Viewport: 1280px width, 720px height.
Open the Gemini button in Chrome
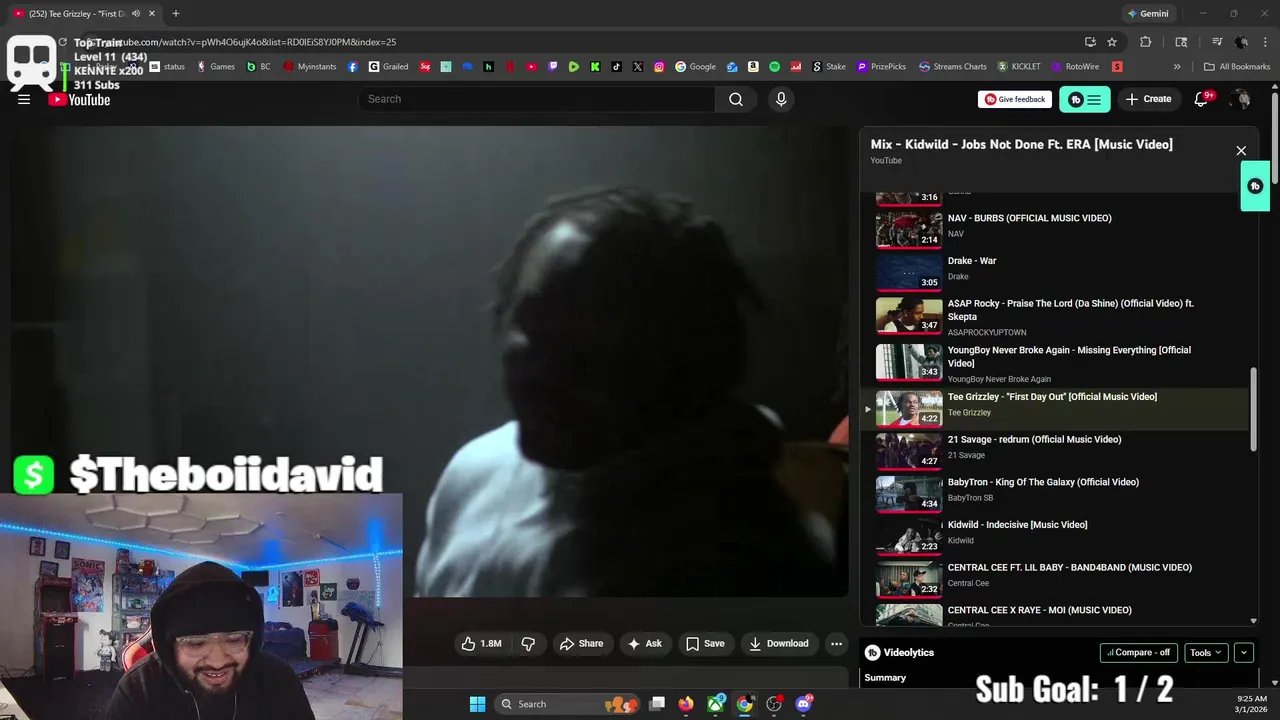1147,13
